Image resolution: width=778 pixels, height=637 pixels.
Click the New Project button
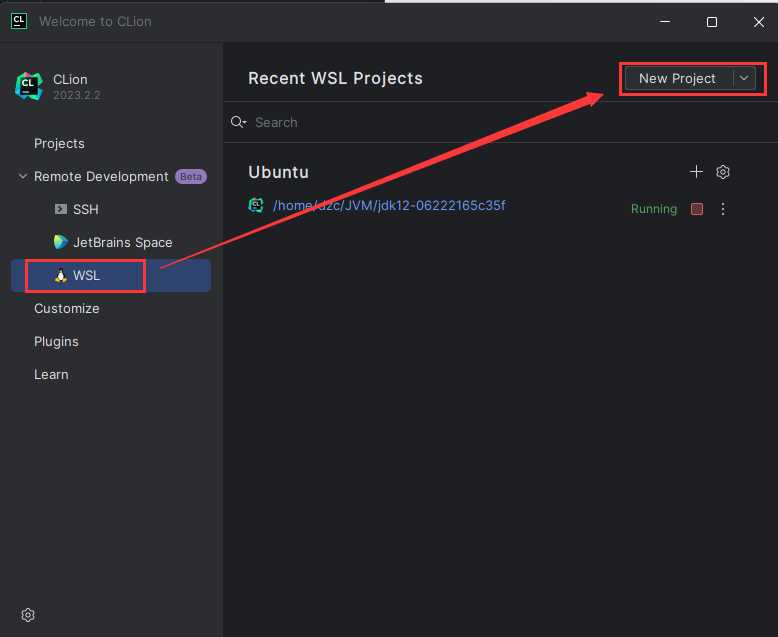click(677, 78)
